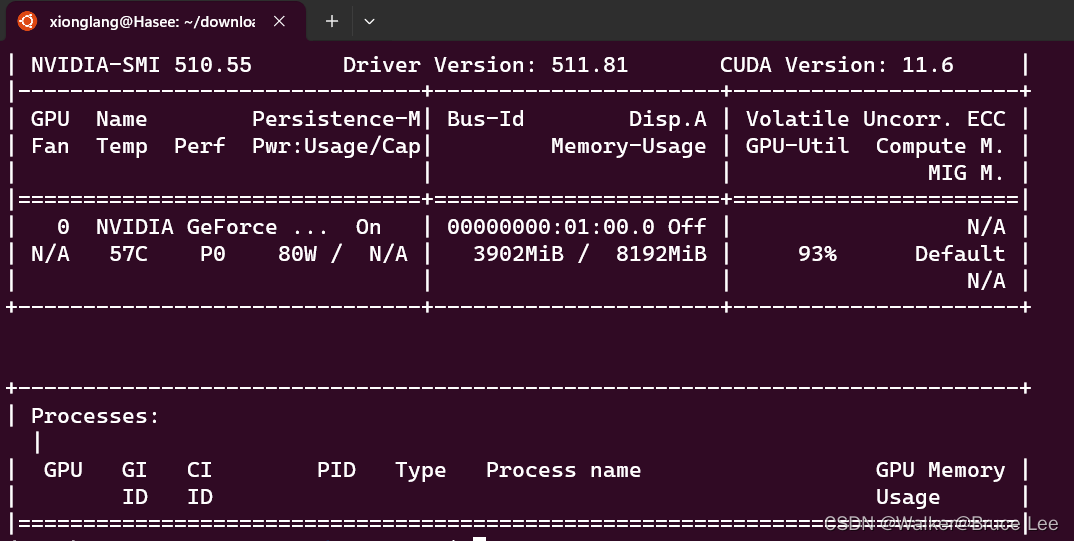Click the GPU utilization value 93%

pyautogui.click(x=817, y=254)
